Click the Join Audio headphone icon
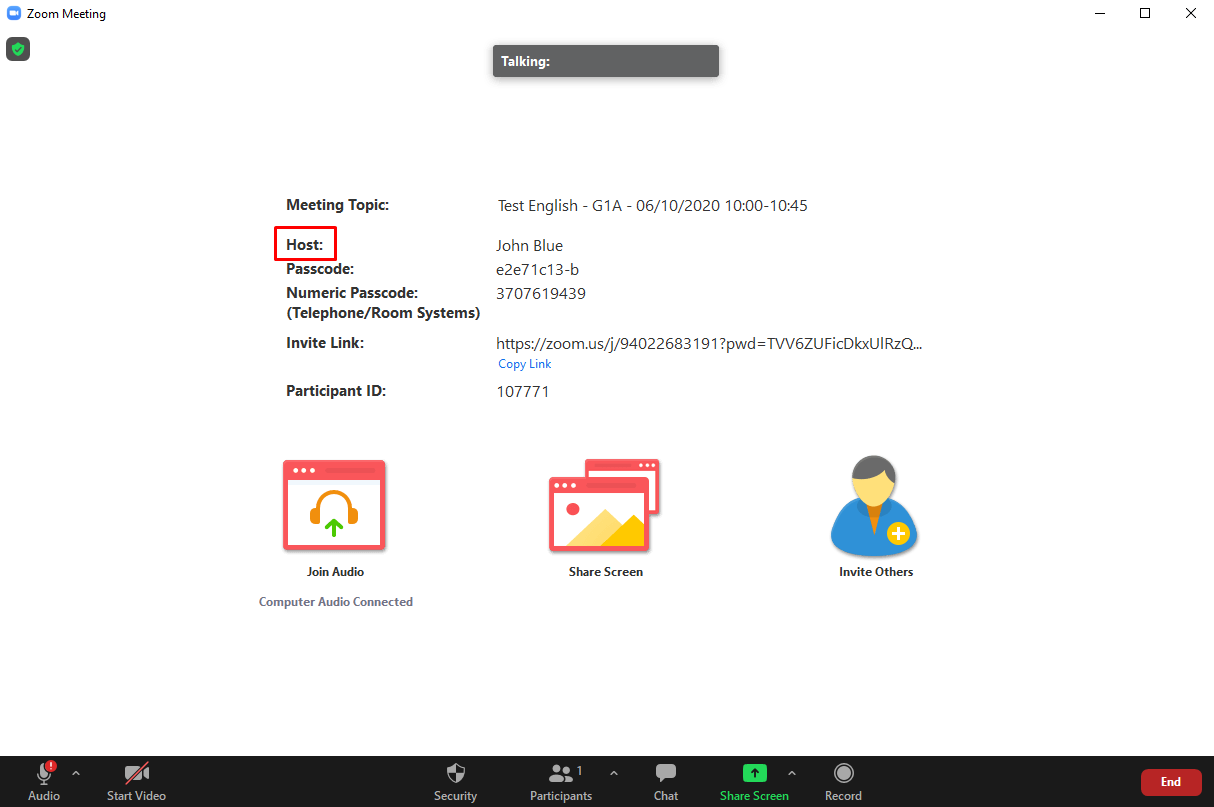1214x807 pixels. point(334,505)
